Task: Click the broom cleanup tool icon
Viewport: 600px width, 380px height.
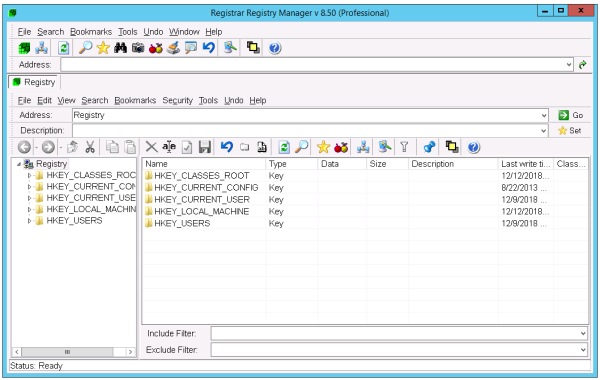Action: pyautogui.click(x=173, y=48)
